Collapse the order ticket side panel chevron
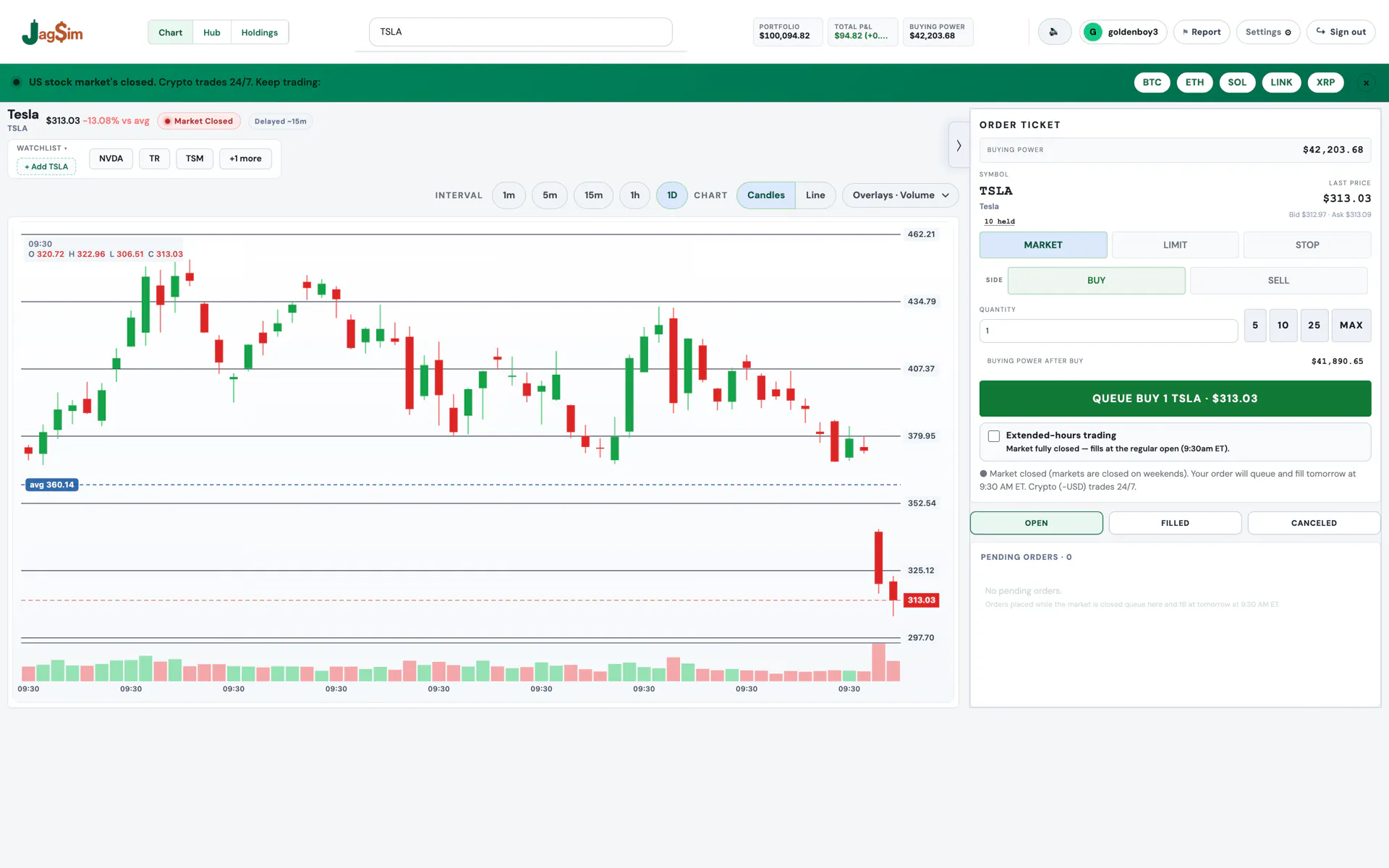 point(959,145)
